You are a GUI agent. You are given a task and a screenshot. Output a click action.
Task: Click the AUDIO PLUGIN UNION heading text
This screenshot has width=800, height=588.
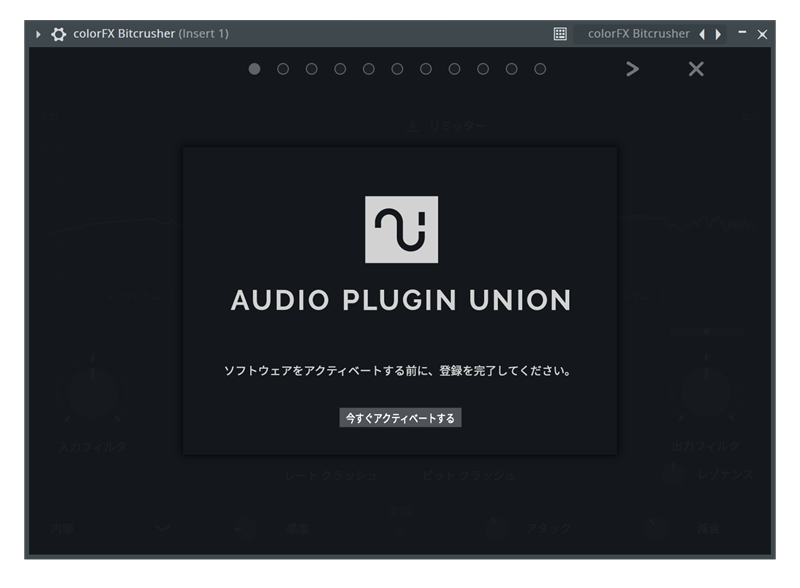(x=401, y=300)
